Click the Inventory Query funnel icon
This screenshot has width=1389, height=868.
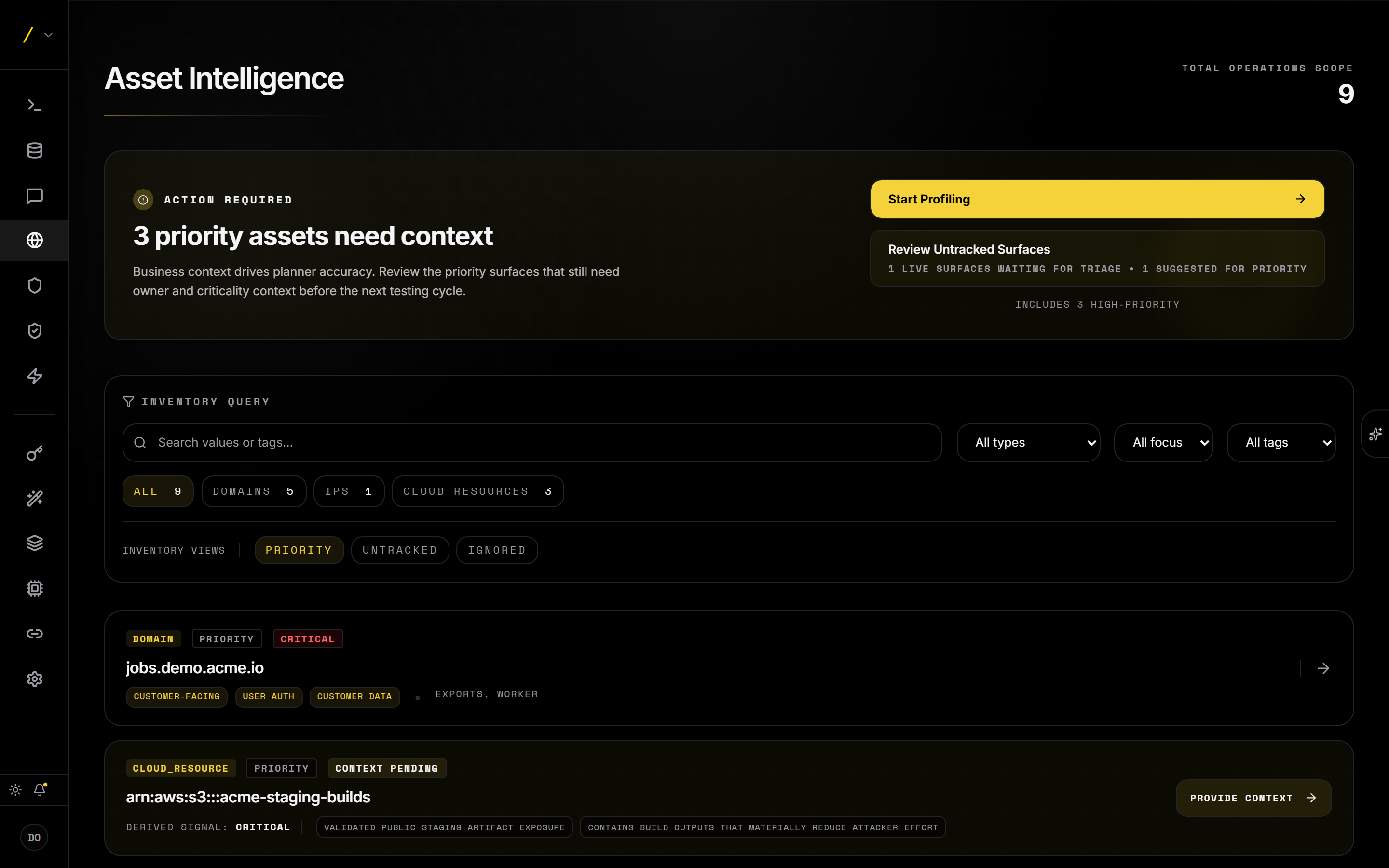(129, 402)
